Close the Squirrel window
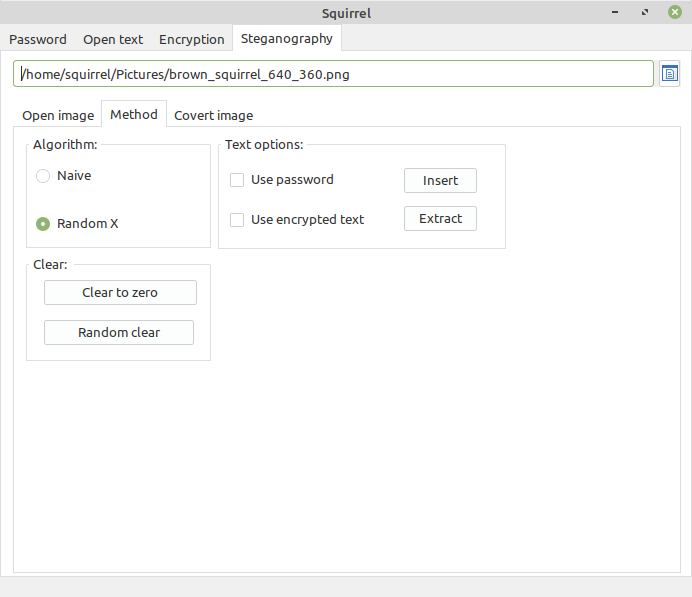 pos(674,13)
